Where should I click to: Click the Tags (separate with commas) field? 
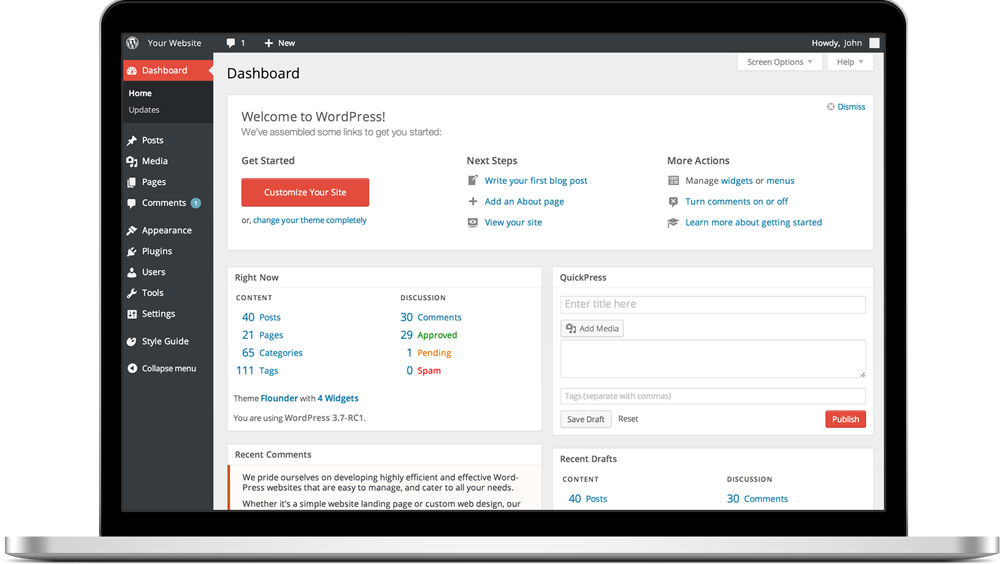tap(713, 396)
